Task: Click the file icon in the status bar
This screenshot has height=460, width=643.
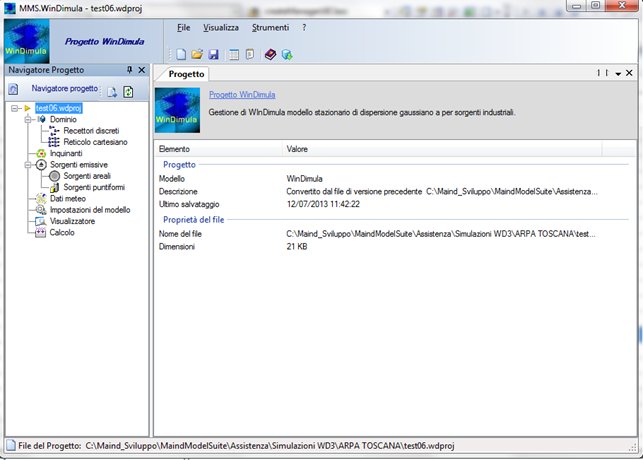Action: point(11,446)
